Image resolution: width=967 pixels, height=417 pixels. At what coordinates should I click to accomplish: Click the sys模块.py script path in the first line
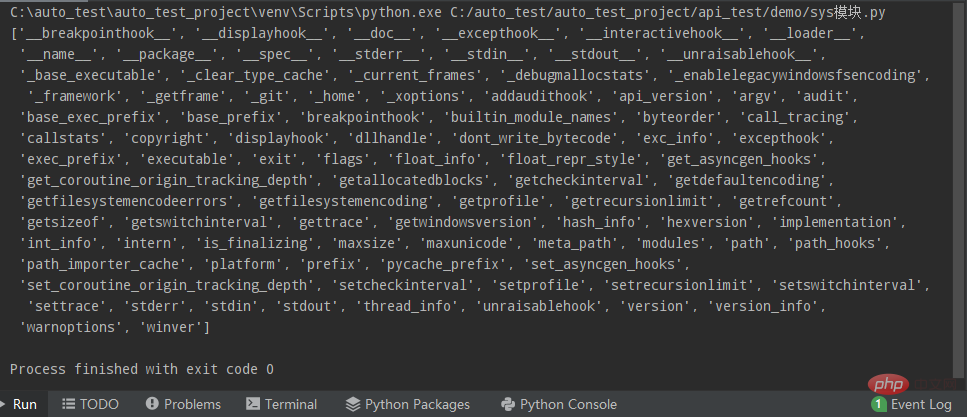coord(668,12)
